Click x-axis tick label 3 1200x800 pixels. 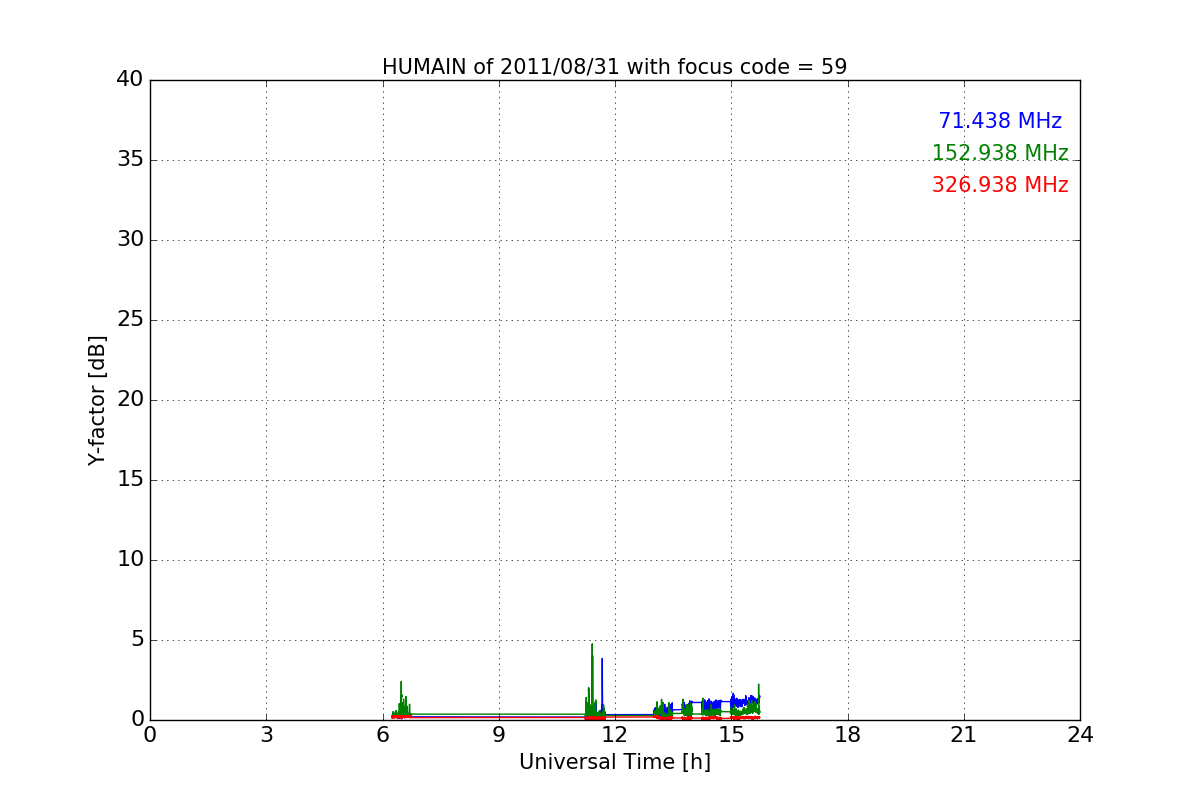point(266,735)
